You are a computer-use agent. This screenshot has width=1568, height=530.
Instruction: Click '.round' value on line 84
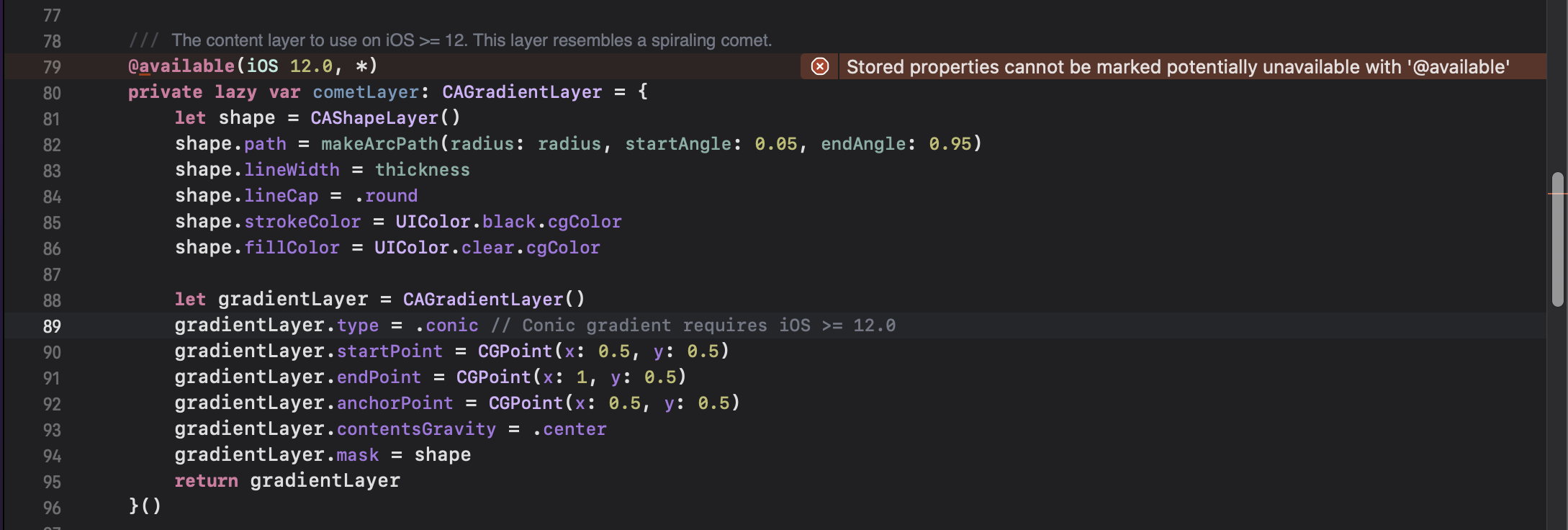point(386,196)
